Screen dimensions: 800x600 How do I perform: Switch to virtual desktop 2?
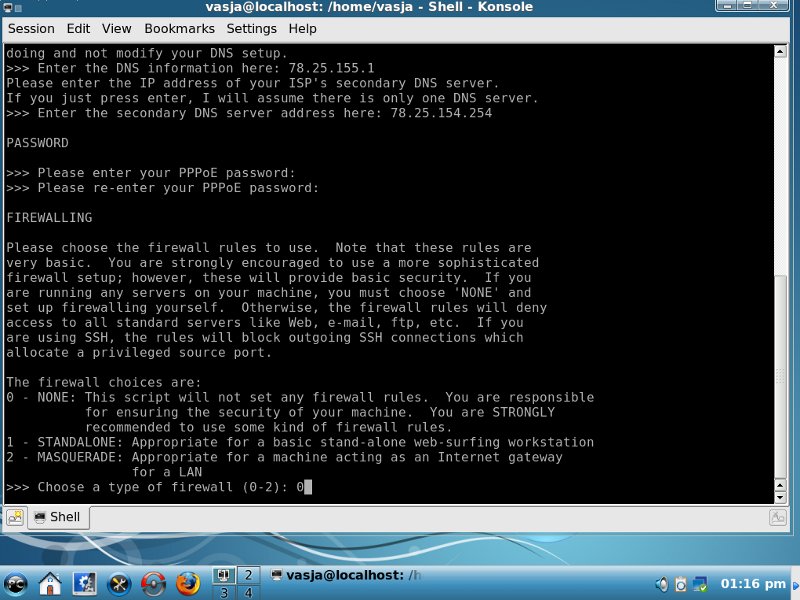click(247, 574)
